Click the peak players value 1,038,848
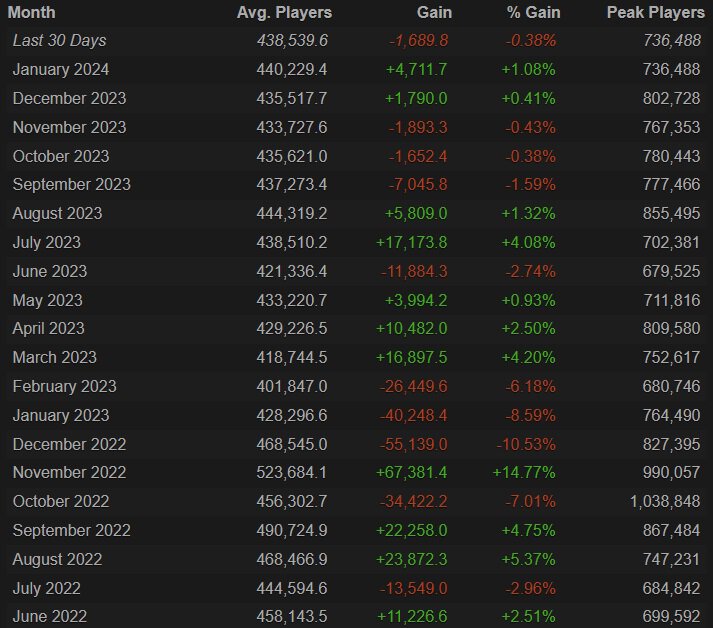Viewport: 713px width, 628px height. pyautogui.click(x=665, y=502)
